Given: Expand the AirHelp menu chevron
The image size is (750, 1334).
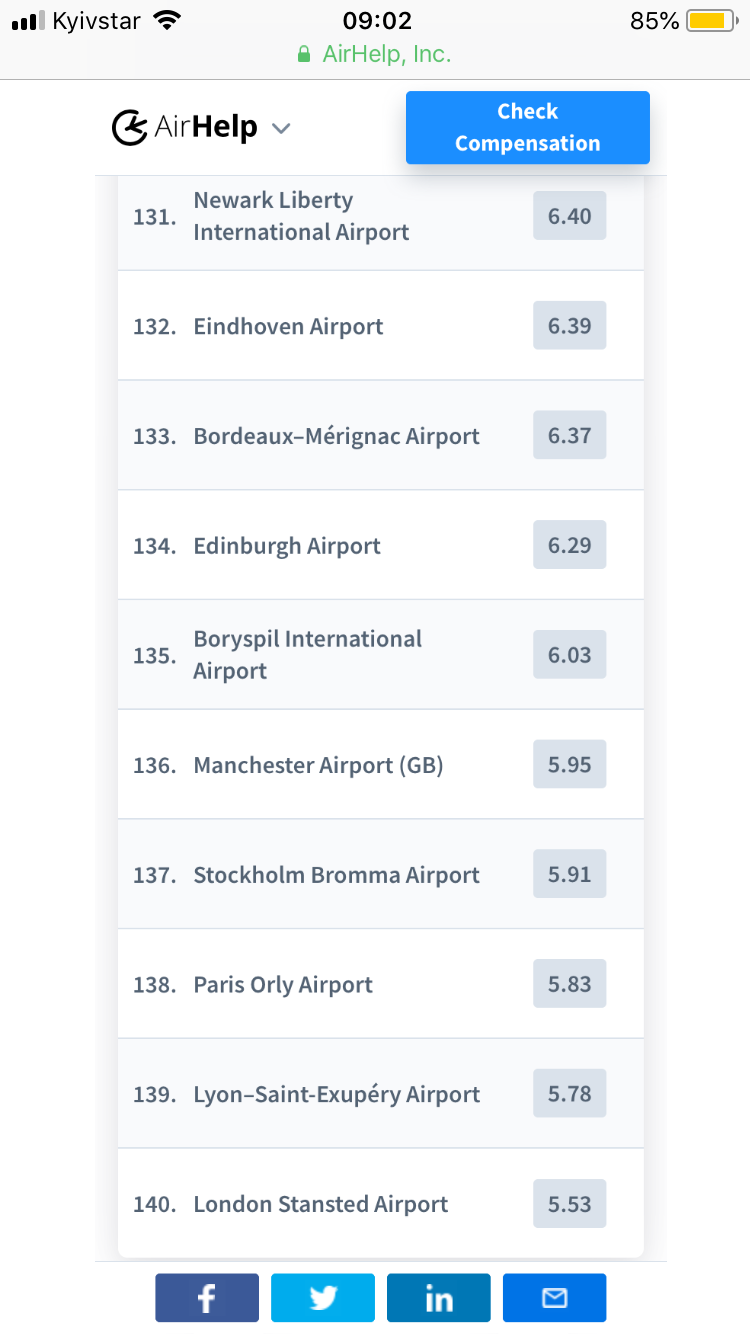Looking at the screenshot, I should 281,128.
